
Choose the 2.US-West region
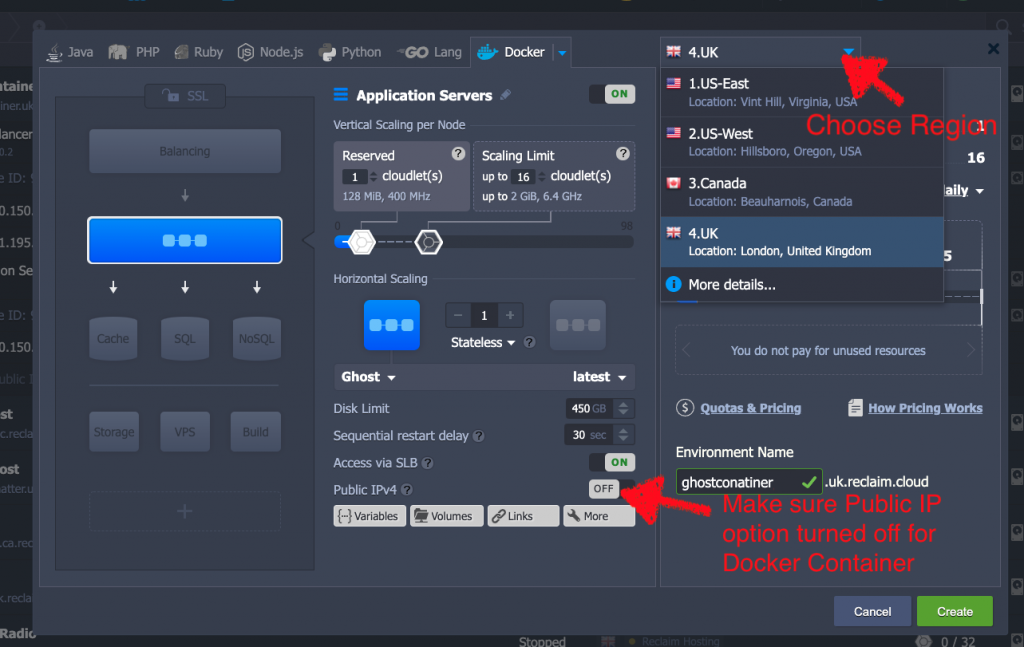click(802, 142)
